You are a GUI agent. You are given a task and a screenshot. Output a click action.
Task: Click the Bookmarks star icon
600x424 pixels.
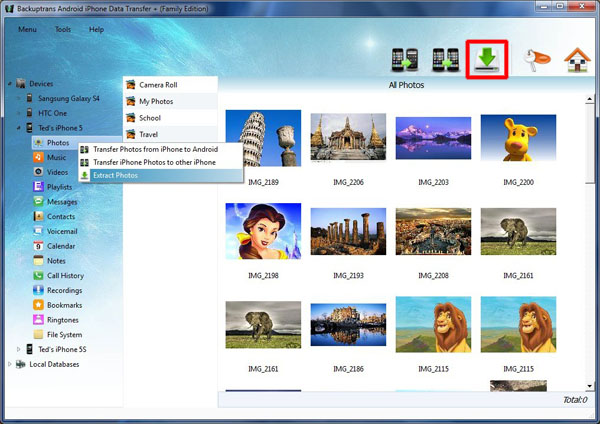(x=38, y=305)
